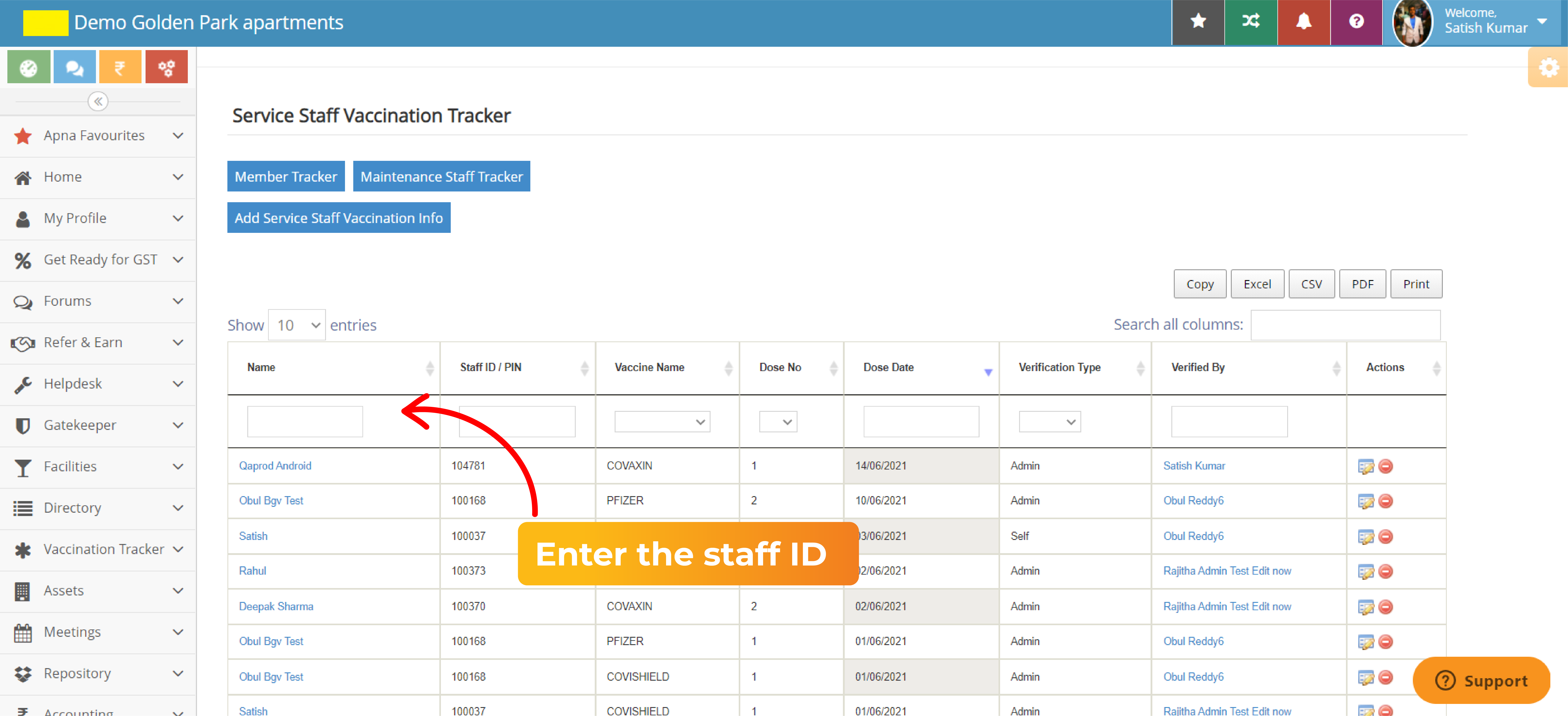Click Add Service Staff Vaccination Info
This screenshot has height=716, width=1568.
[x=339, y=217]
